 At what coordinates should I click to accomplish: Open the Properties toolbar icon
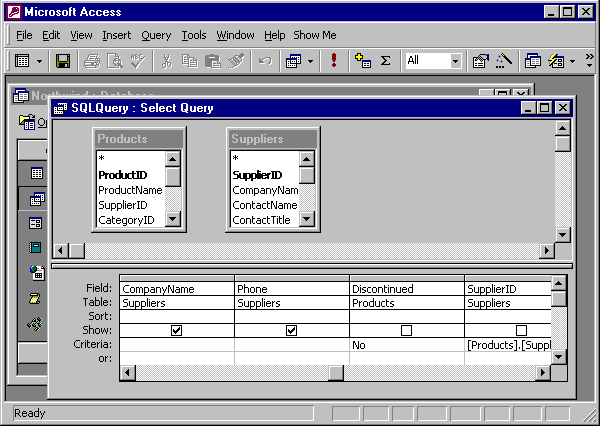tap(481, 61)
